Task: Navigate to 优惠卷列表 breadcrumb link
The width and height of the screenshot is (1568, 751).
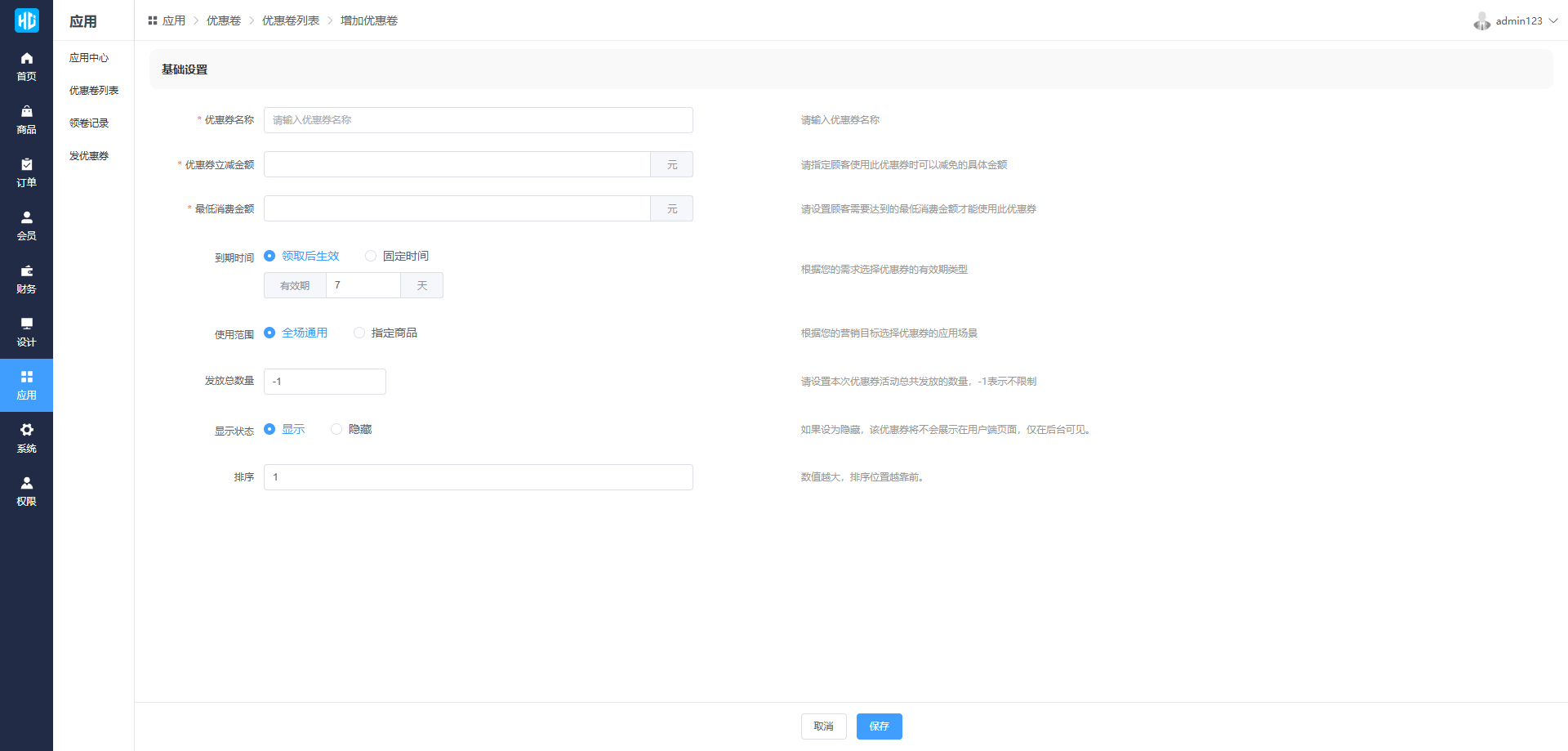Action: pyautogui.click(x=291, y=20)
